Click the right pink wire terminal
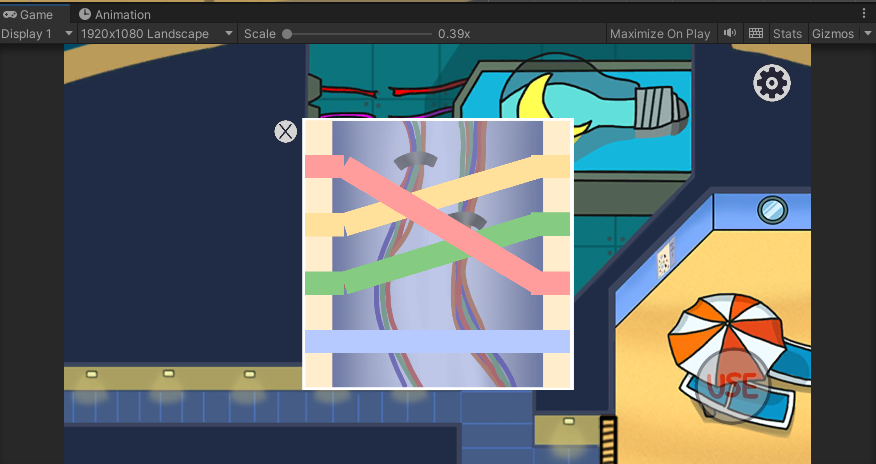The image size is (876, 464). [550, 283]
